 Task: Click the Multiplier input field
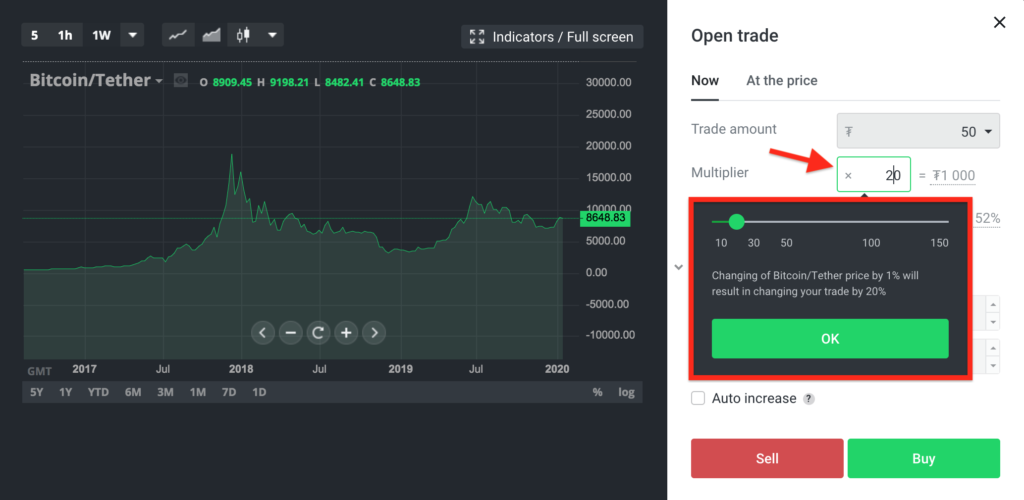[x=874, y=174]
